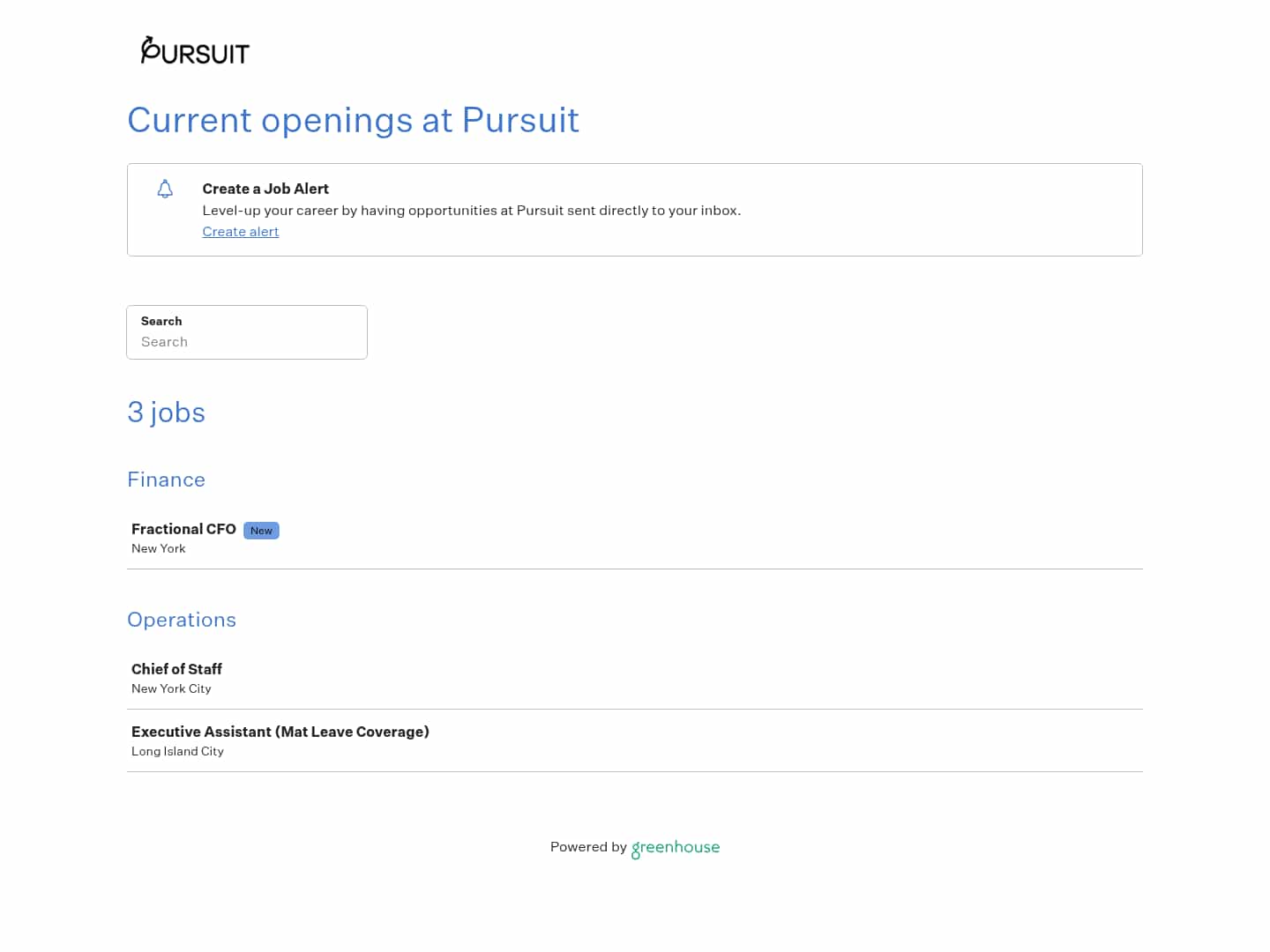Open the Fractional CFO job posting
The width and height of the screenshot is (1270, 952).
tap(183, 529)
